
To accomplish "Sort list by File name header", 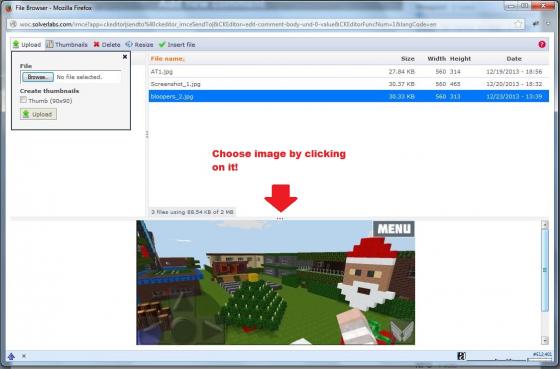I will point(167,59).
